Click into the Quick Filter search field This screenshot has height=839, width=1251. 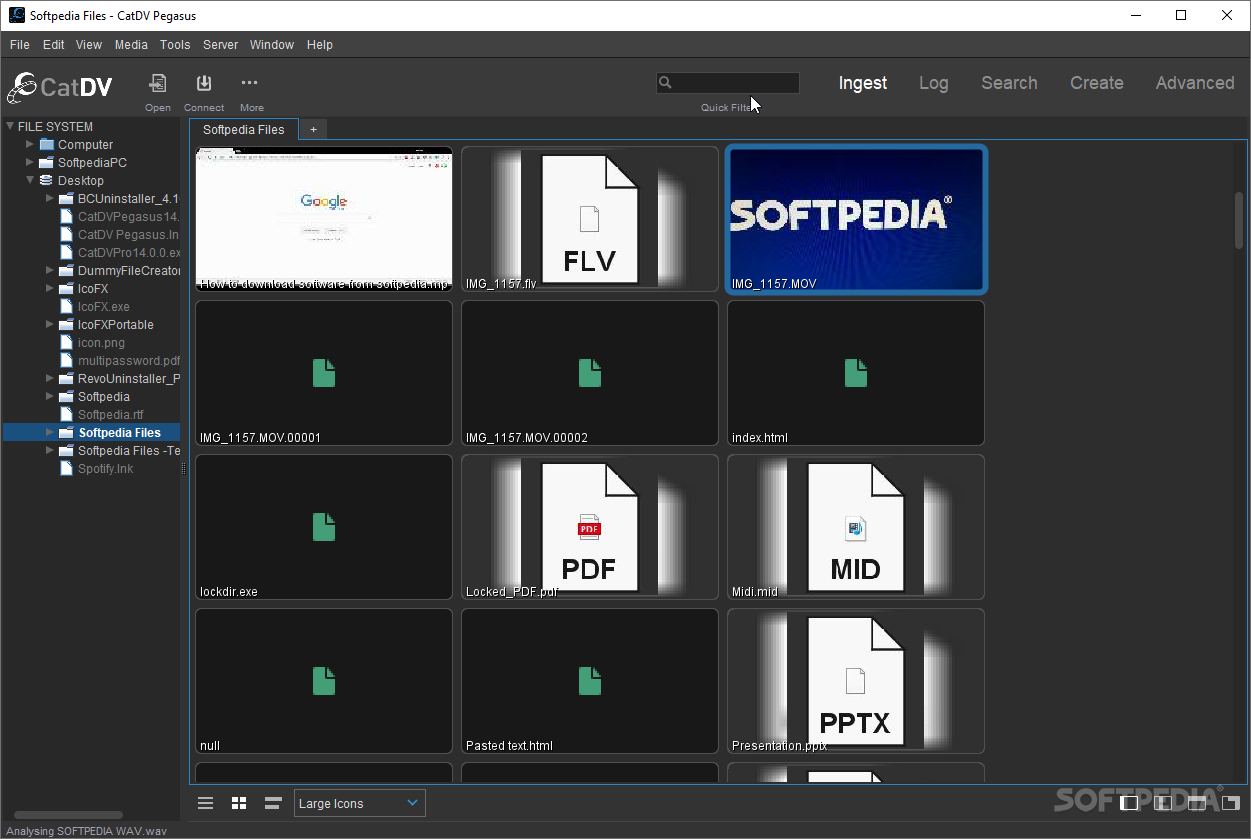(728, 83)
